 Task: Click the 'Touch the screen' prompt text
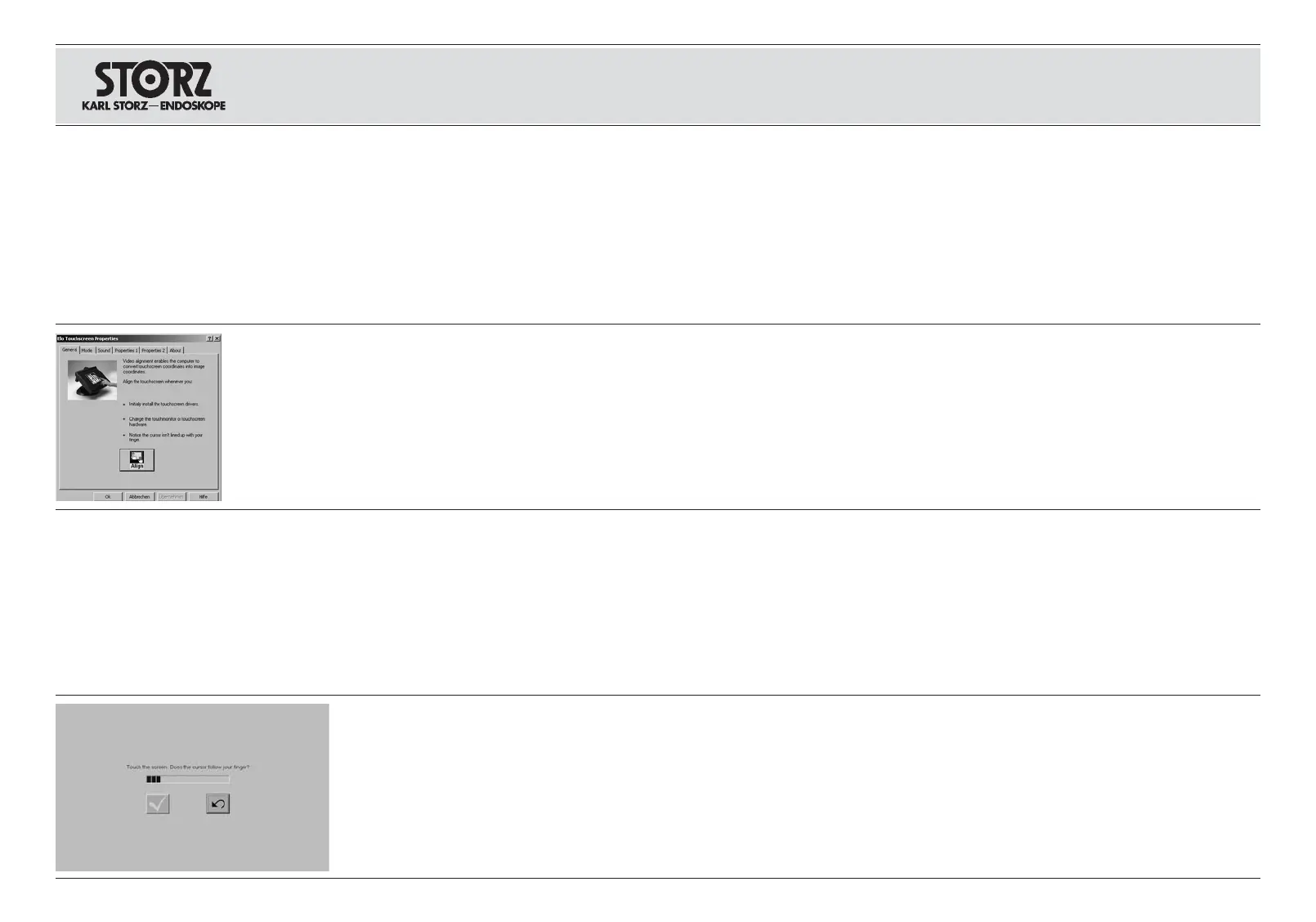(x=188, y=767)
